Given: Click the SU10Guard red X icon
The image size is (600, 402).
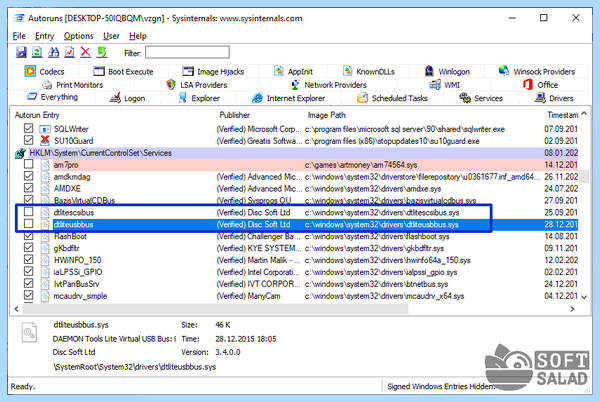Looking at the screenshot, I should (x=45, y=141).
